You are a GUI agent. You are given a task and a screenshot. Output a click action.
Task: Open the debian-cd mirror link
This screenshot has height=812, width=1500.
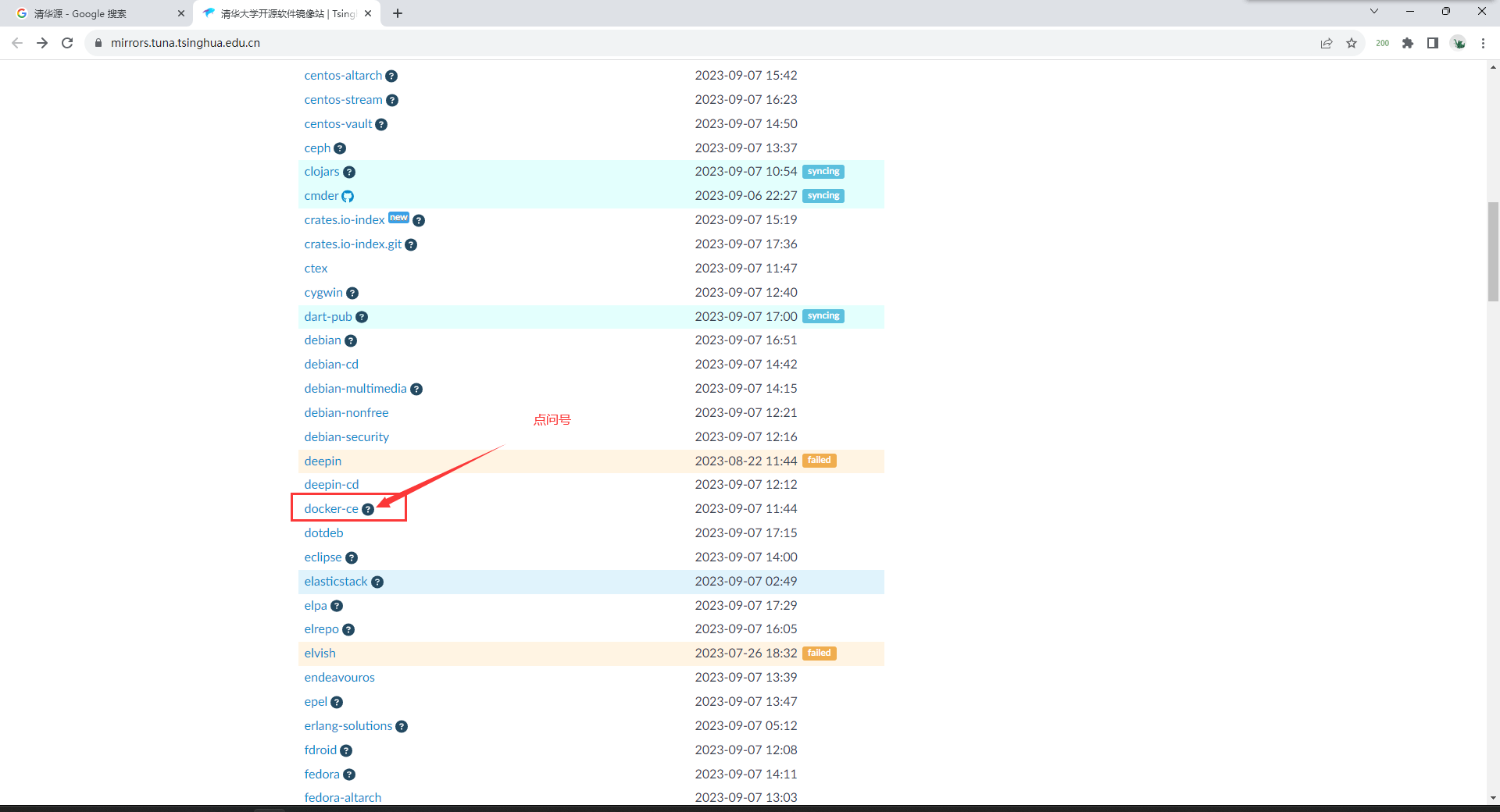point(331,365)
